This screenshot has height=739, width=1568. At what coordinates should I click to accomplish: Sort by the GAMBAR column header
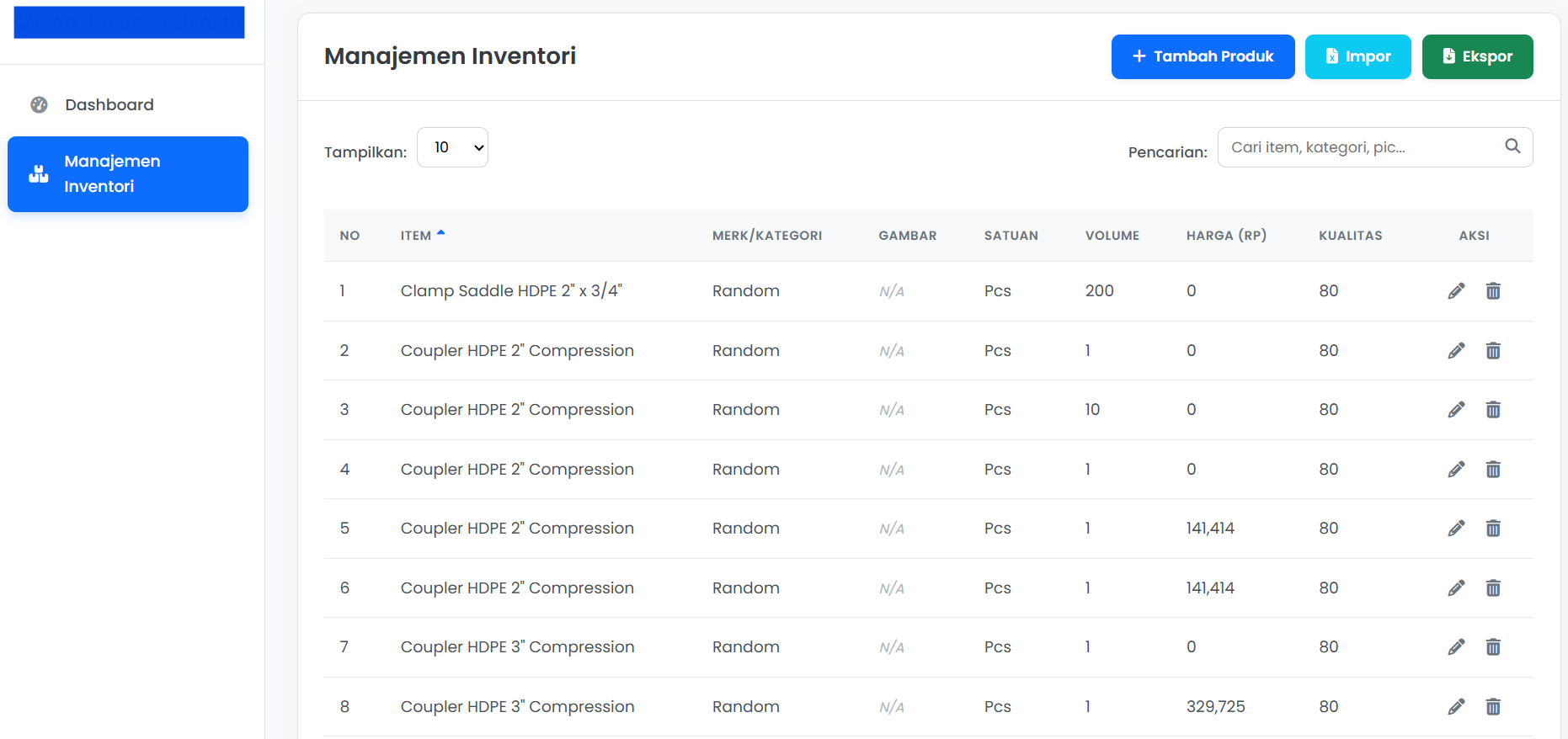click(x=907, y=236)
